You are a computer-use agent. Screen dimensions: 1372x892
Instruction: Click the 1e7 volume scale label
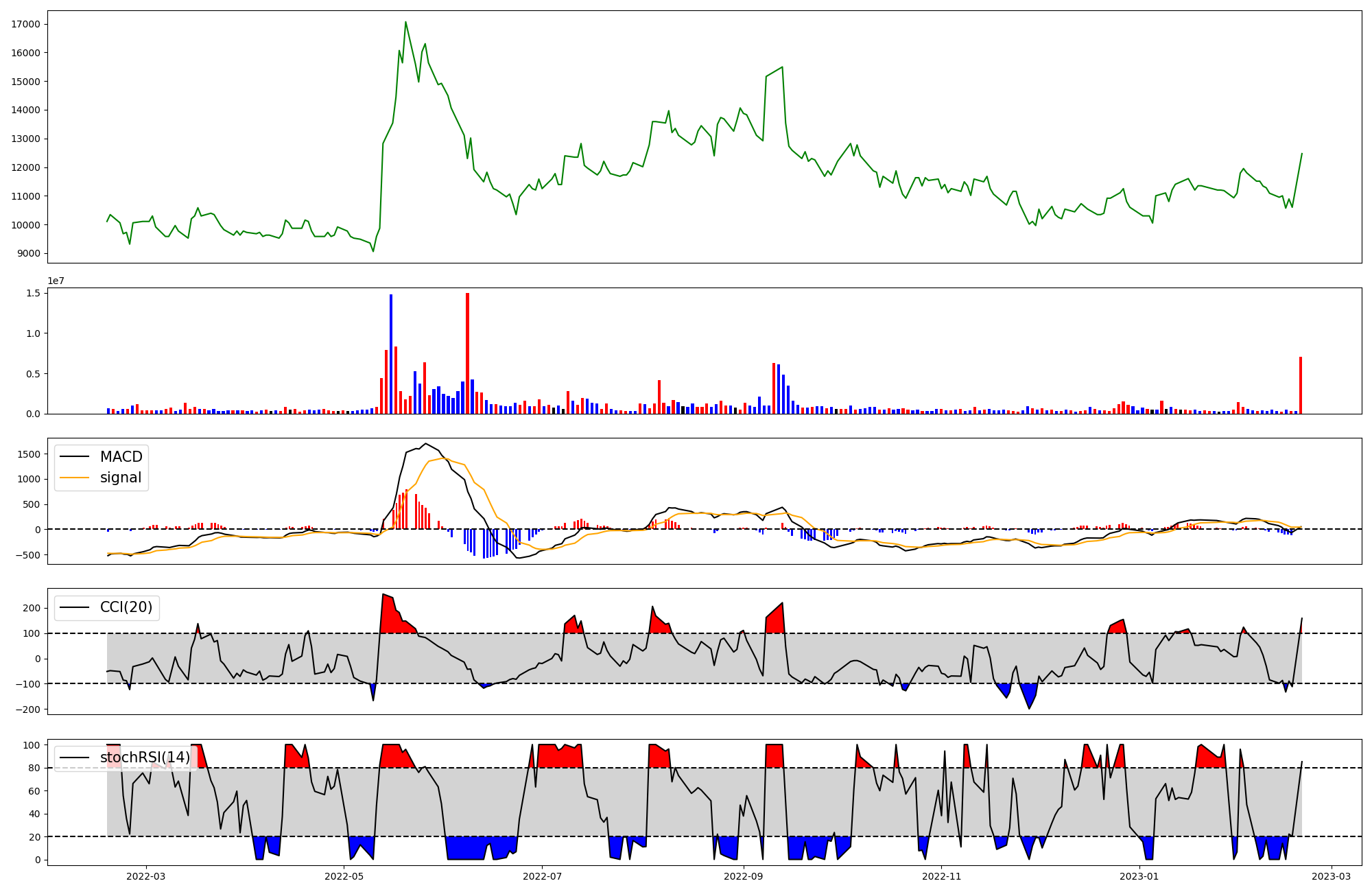pyautogui.click(x=56, y=281)
